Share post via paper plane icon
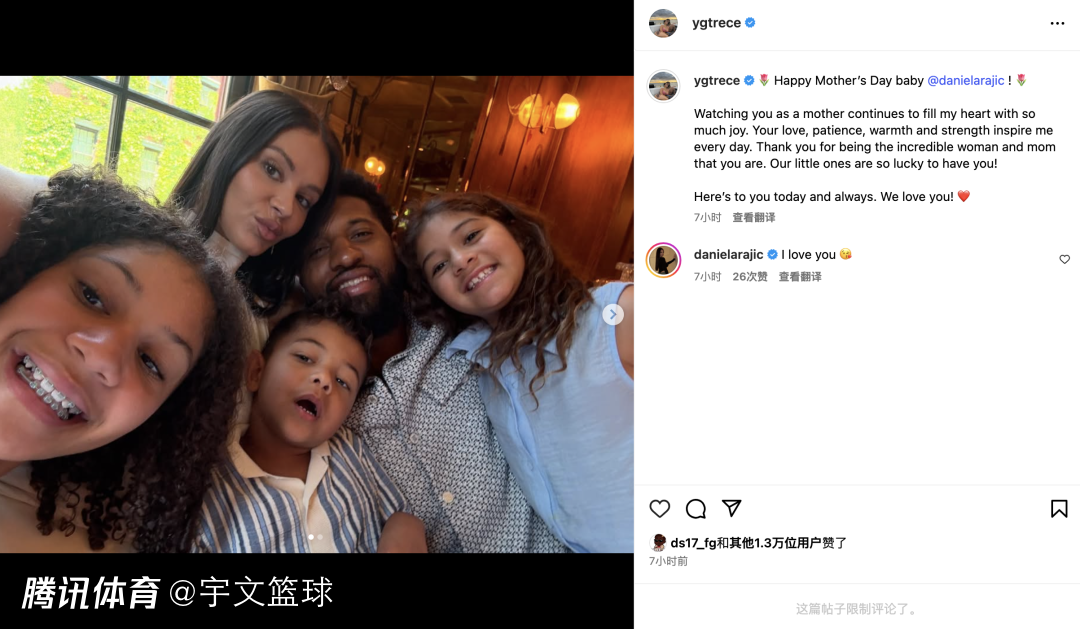Image resolution: width=1080 pixels, height=629 pixels. [x=731, y=508]
